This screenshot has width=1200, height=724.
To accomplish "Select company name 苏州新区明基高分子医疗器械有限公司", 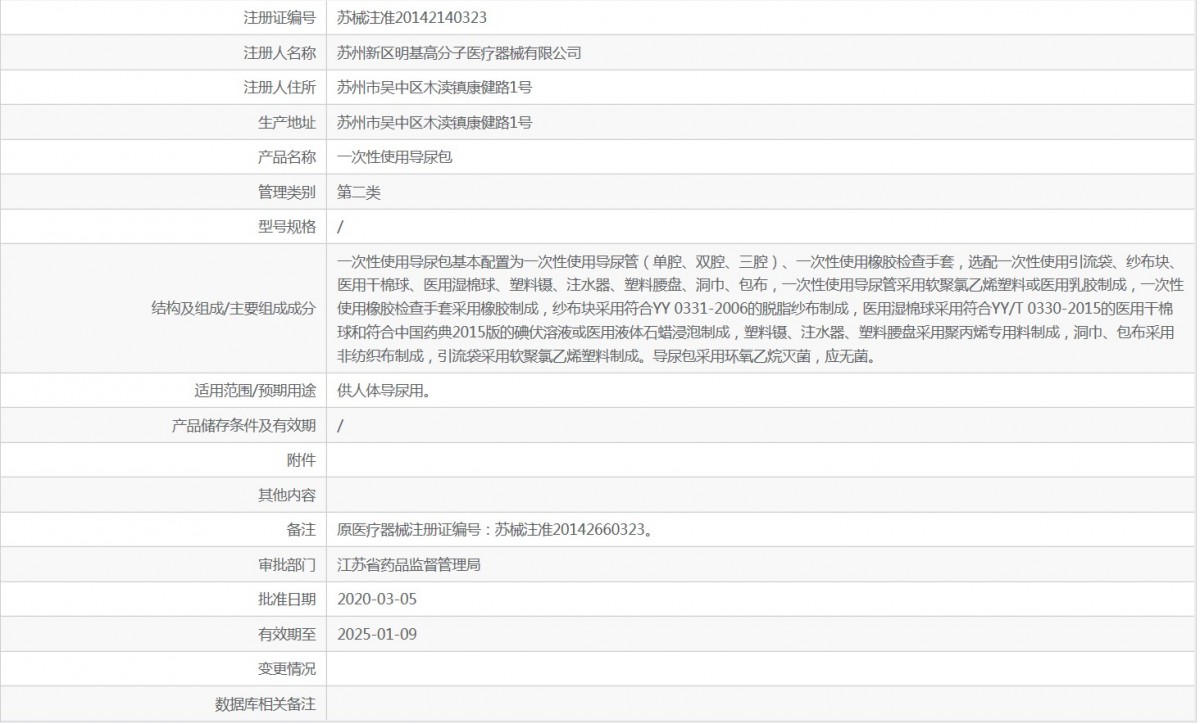I will pos(459,53).
